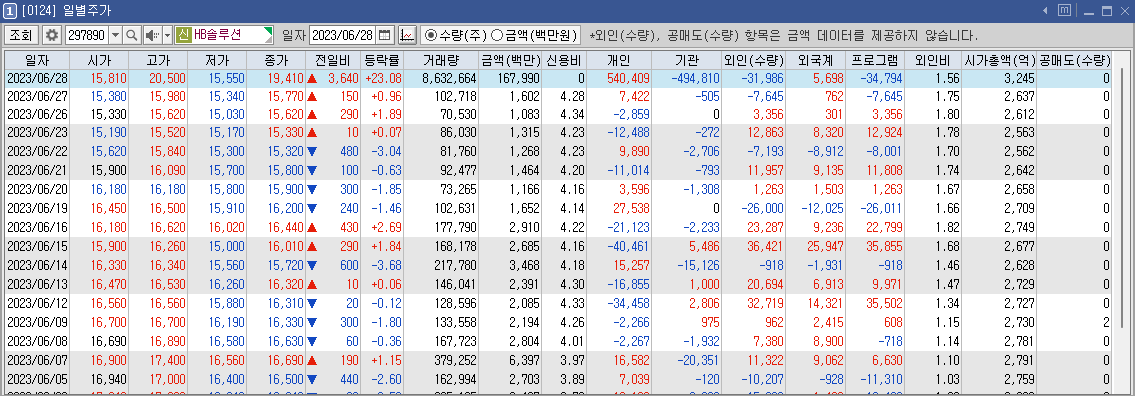The height and width of the screenshot is (396, 1135).
Task: Click the change rate cell +23.08
Action: click(381, 78)
